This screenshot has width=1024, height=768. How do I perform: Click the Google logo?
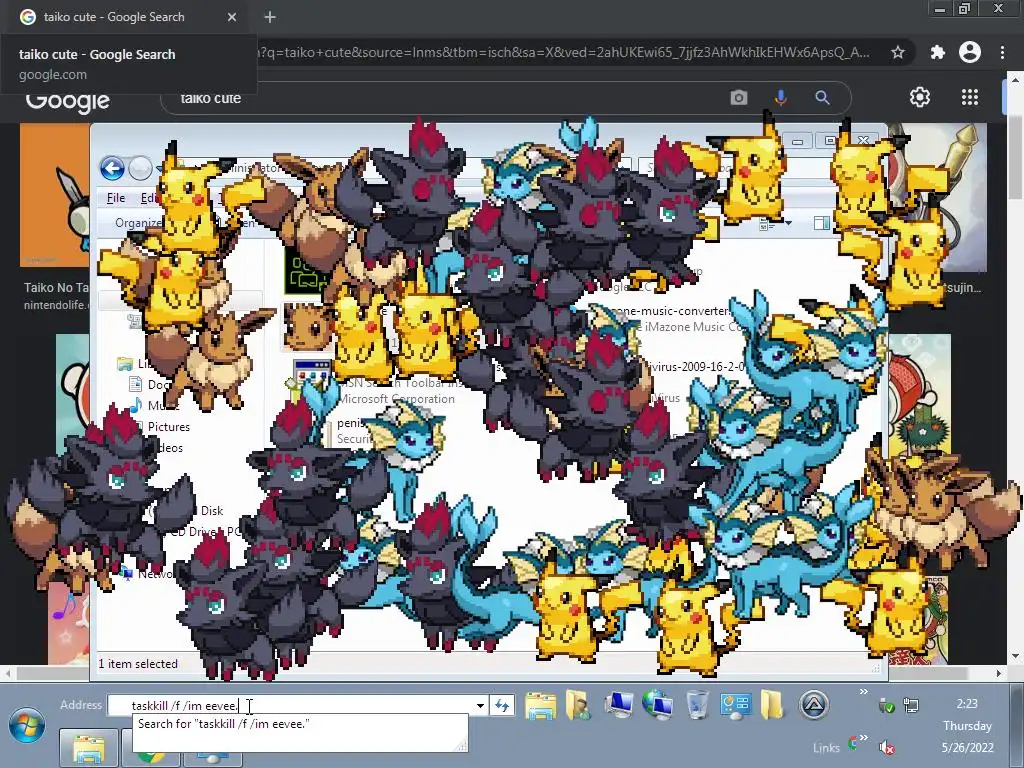(67, 99)
